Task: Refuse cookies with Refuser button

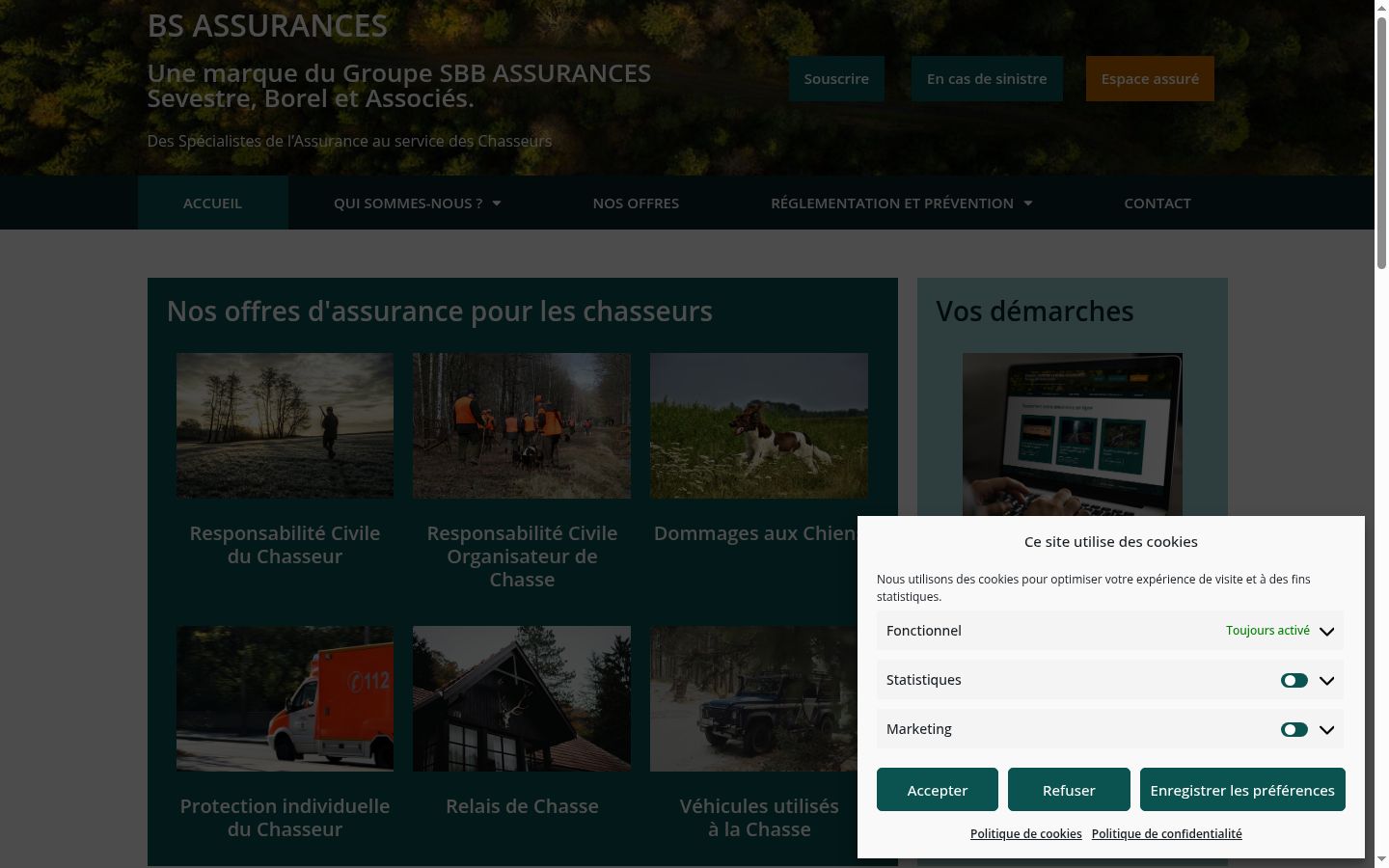Action: coord(1069,790)
